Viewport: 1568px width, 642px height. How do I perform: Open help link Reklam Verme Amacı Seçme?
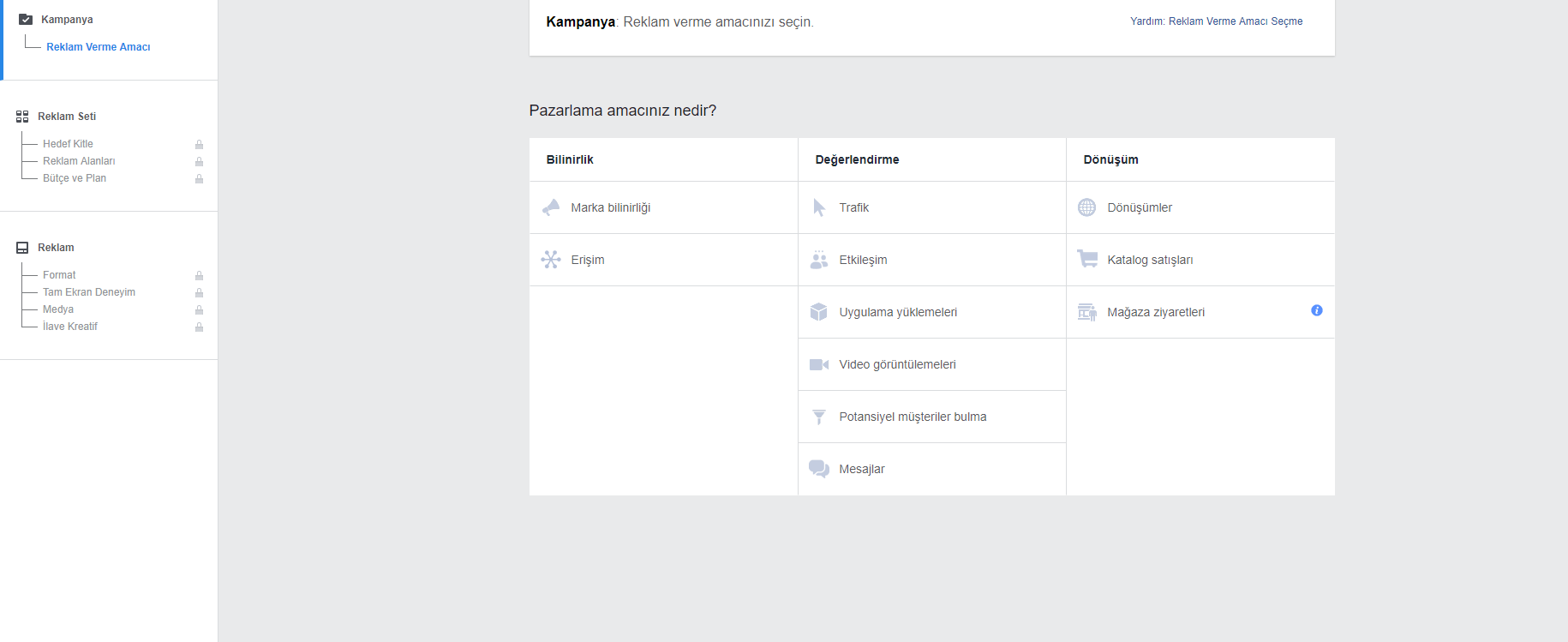1216,21
